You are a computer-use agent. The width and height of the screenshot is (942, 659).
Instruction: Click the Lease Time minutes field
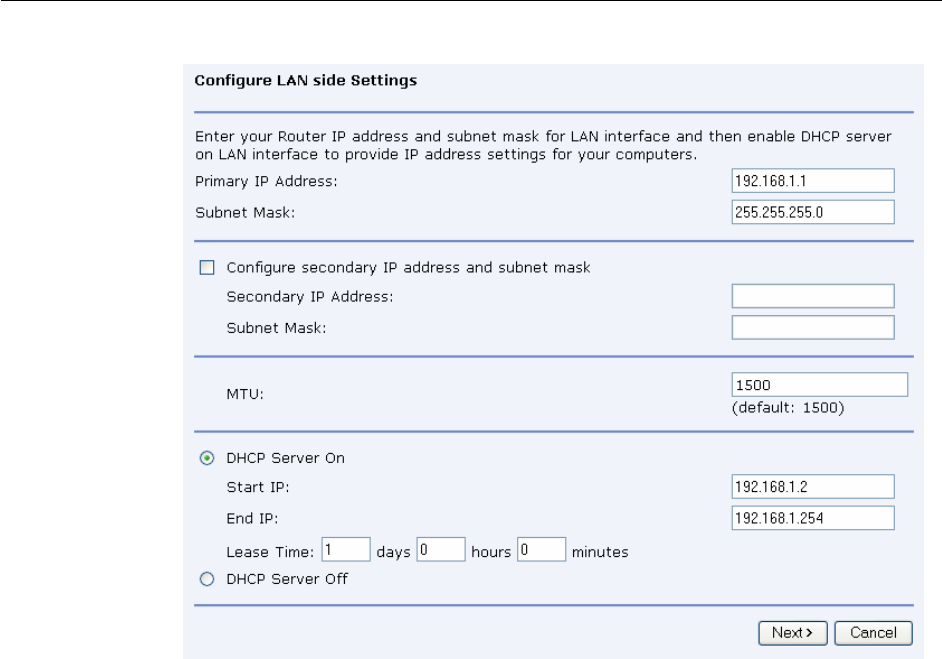click(x=541, y=550)
